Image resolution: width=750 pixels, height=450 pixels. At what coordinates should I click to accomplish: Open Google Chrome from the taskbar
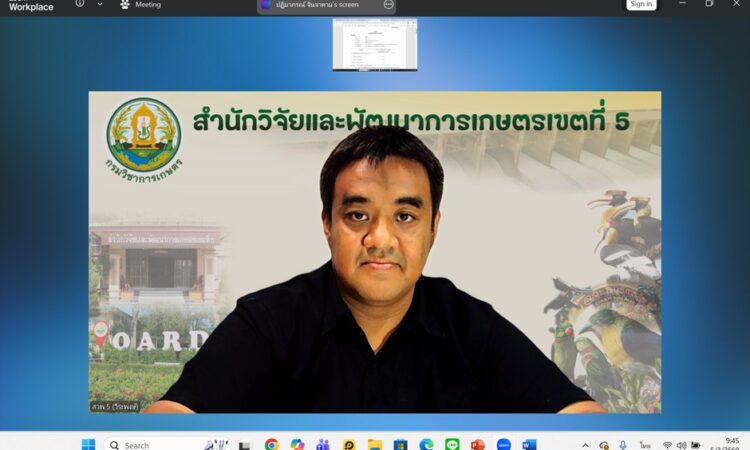(x=271, y=444)
